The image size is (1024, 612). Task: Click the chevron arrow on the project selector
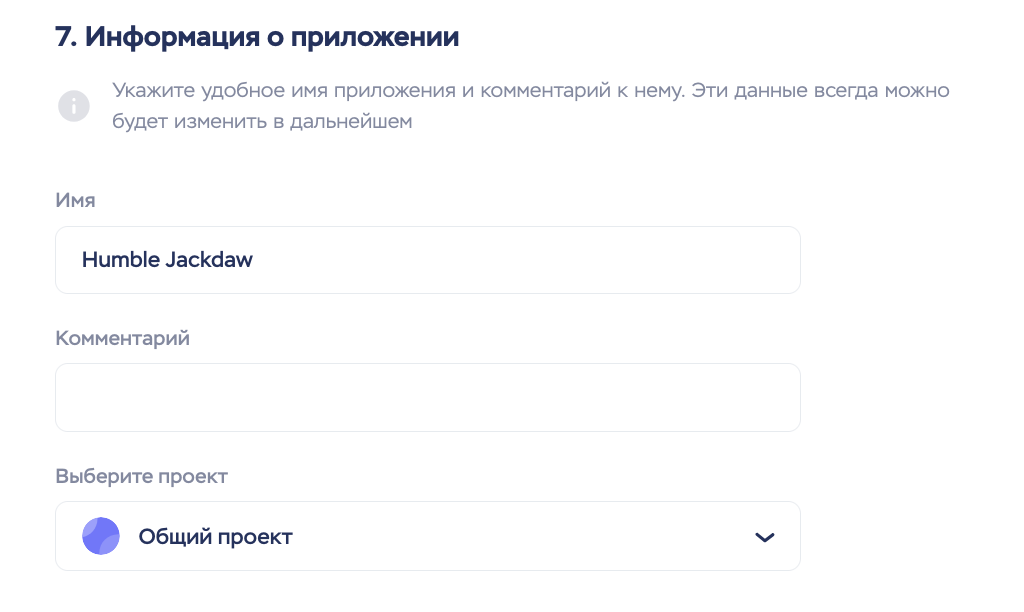[764, 536]
